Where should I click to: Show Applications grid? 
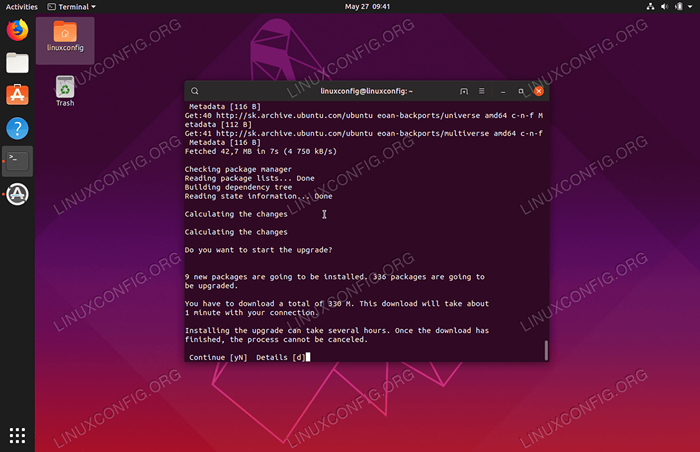tap(17, 435)
